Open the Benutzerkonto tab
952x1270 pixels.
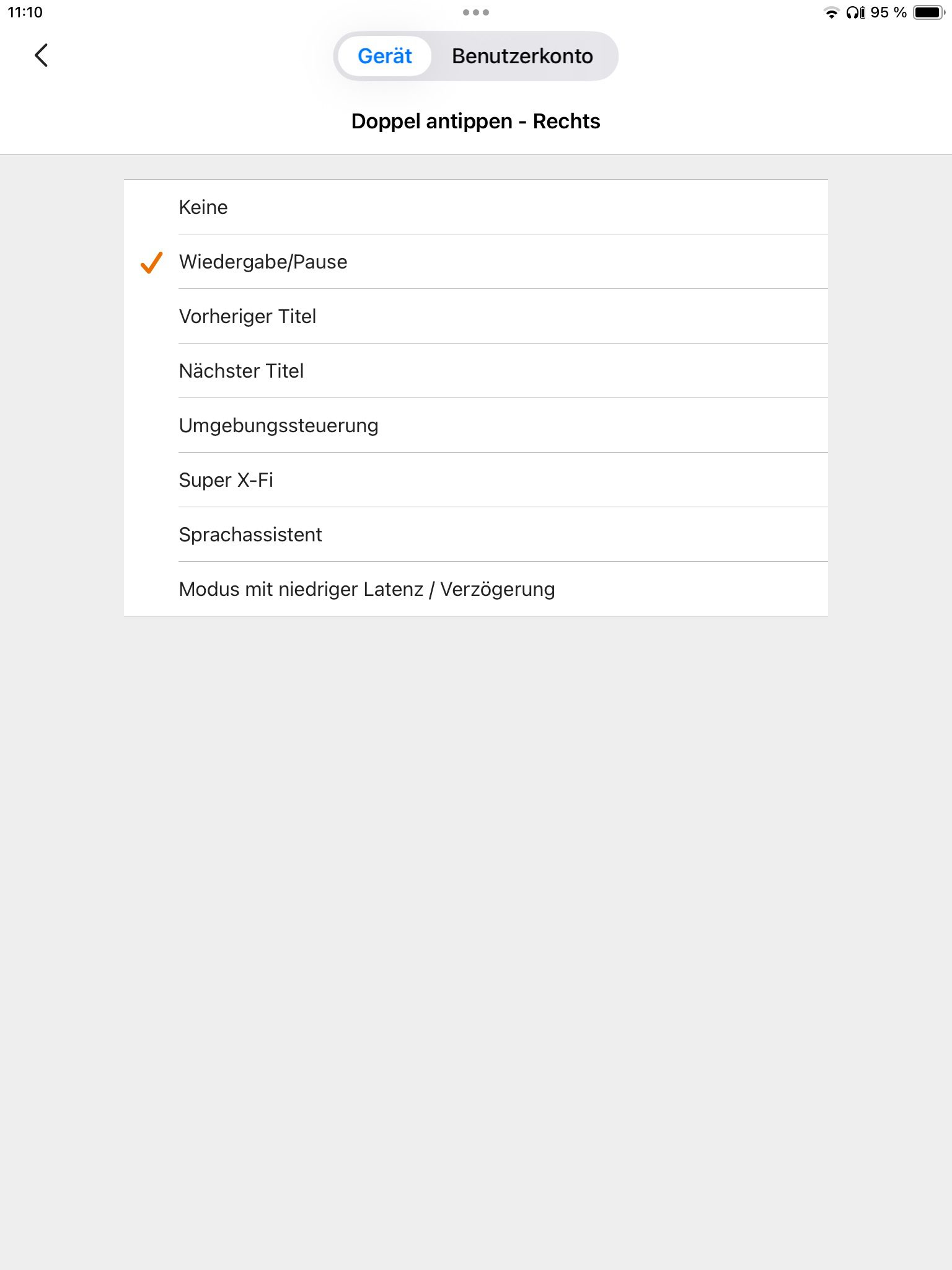tap(522, 56)
